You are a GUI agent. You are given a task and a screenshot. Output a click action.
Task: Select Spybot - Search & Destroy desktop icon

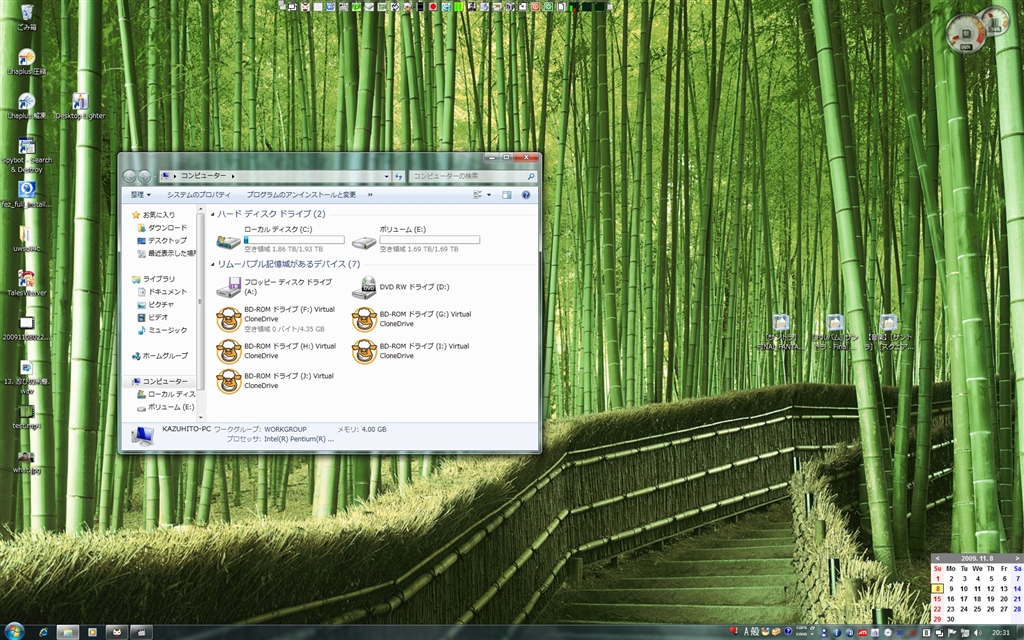[x=27, y=155]
